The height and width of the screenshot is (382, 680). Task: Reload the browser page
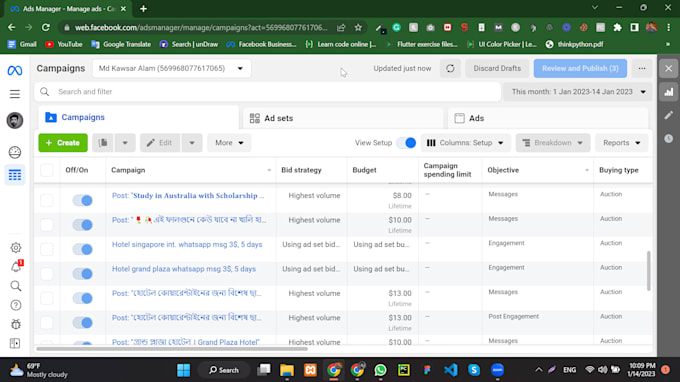point(46,27)
